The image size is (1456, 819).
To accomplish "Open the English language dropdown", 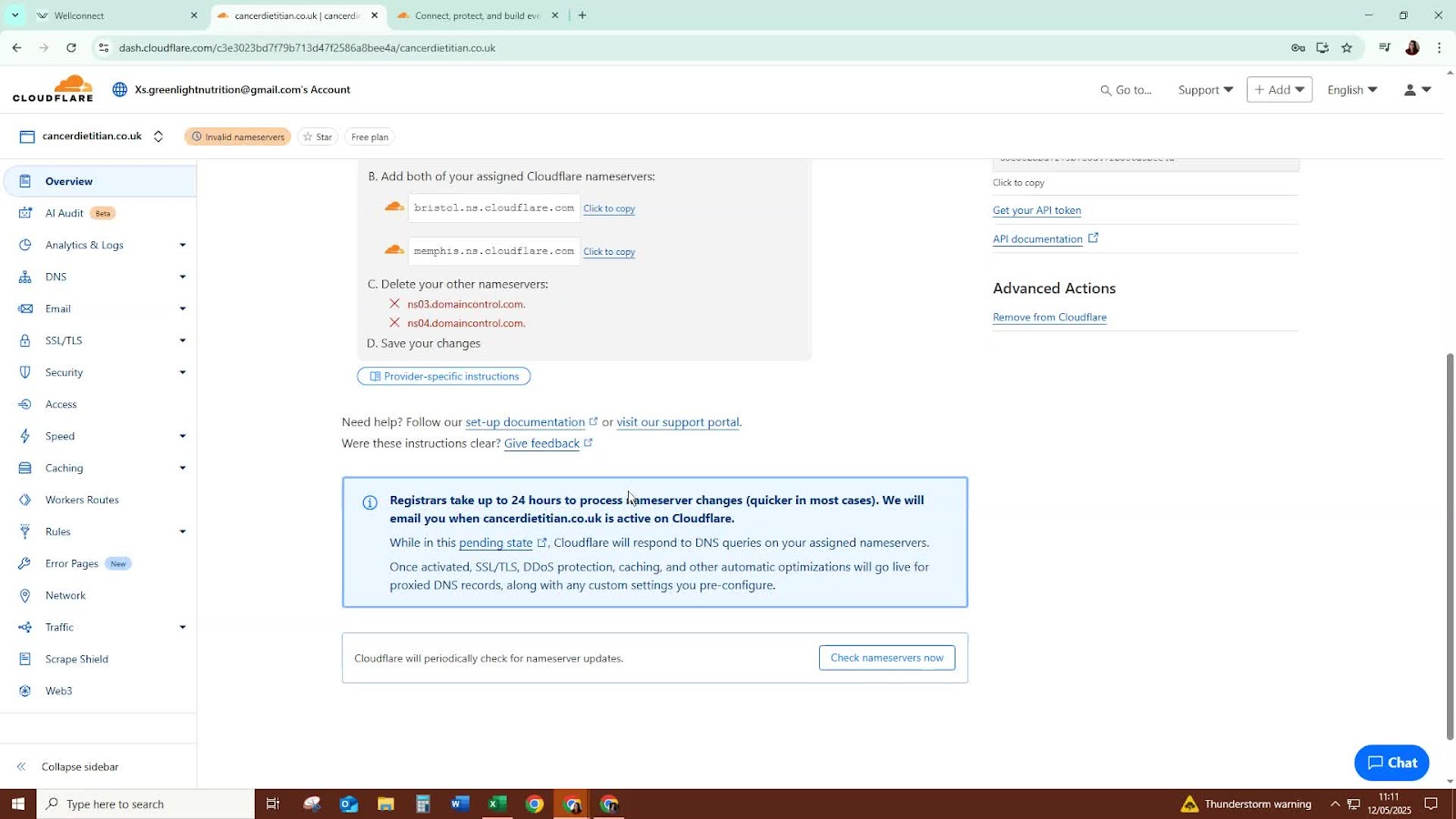I will [1352, 90].
